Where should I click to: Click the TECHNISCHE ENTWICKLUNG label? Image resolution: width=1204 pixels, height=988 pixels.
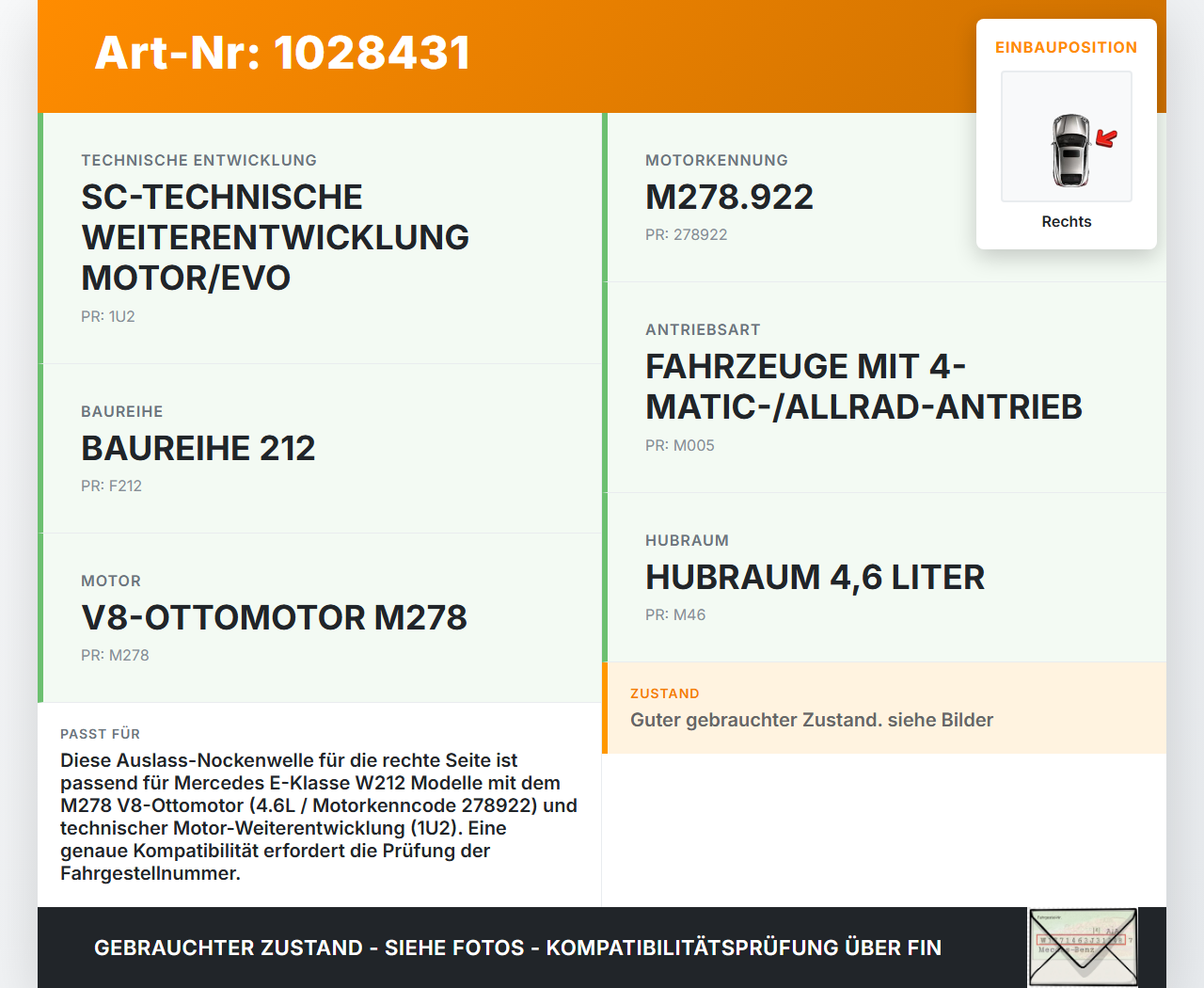[x=198, y=160]
